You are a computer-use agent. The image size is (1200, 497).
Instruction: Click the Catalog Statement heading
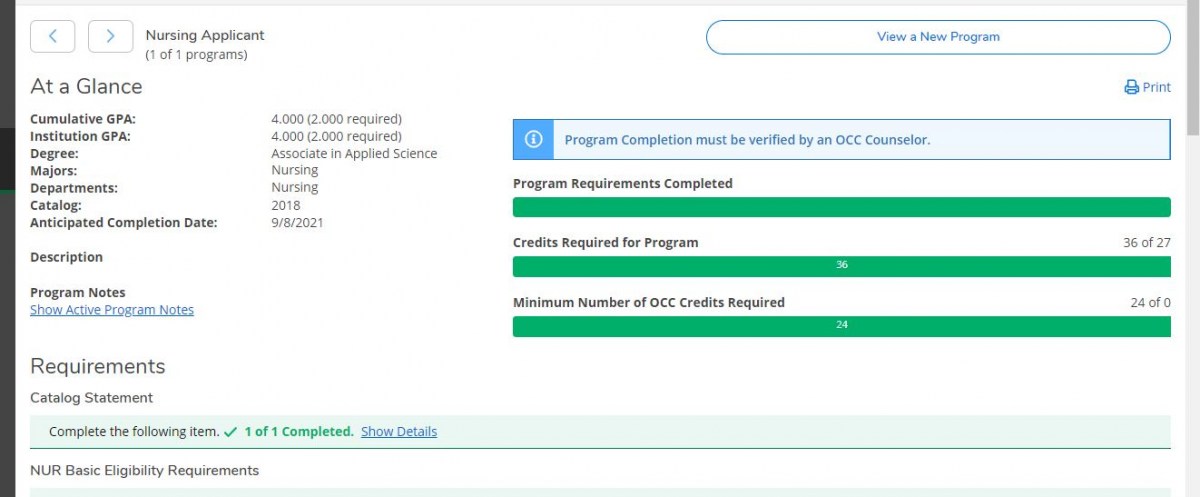pyautogui.click(x=92, y=398)
